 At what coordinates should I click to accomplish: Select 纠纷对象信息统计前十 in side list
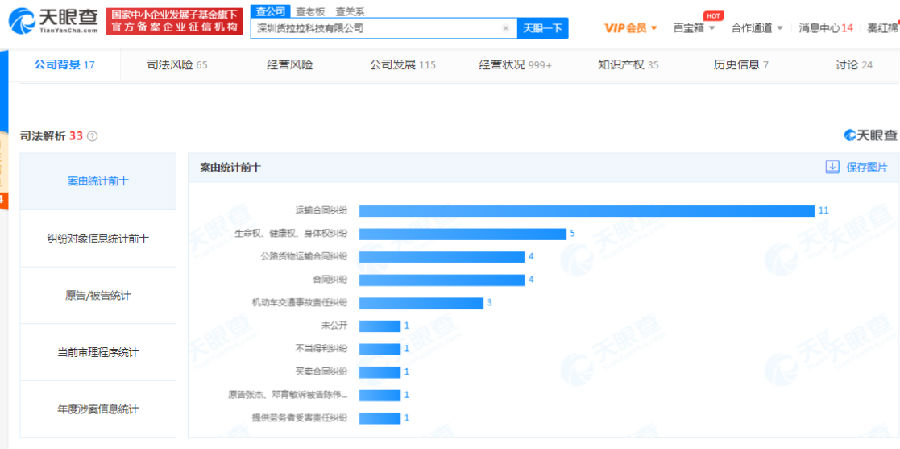(98, 238)
